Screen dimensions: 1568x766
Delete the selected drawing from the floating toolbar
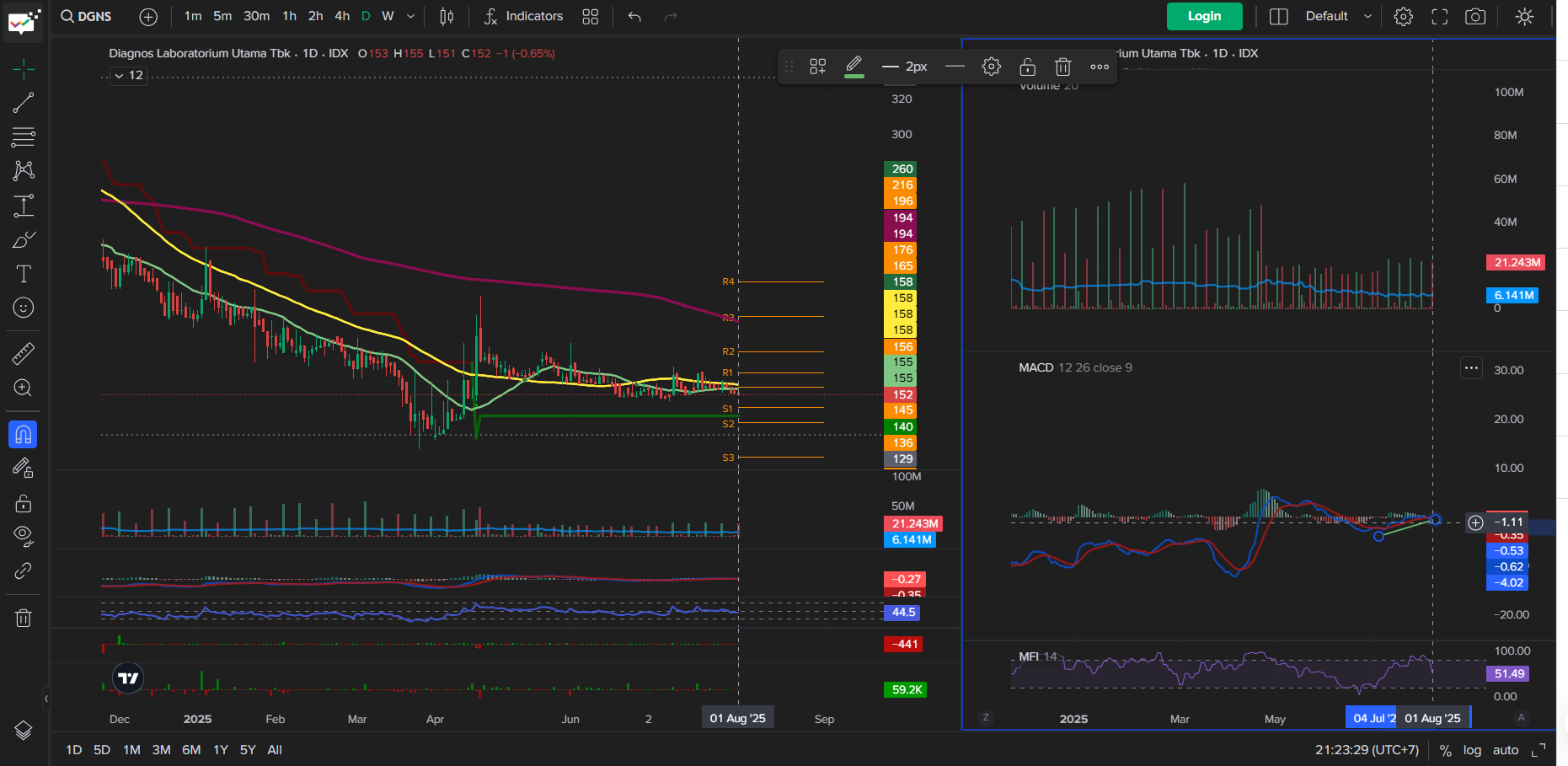1063,67
